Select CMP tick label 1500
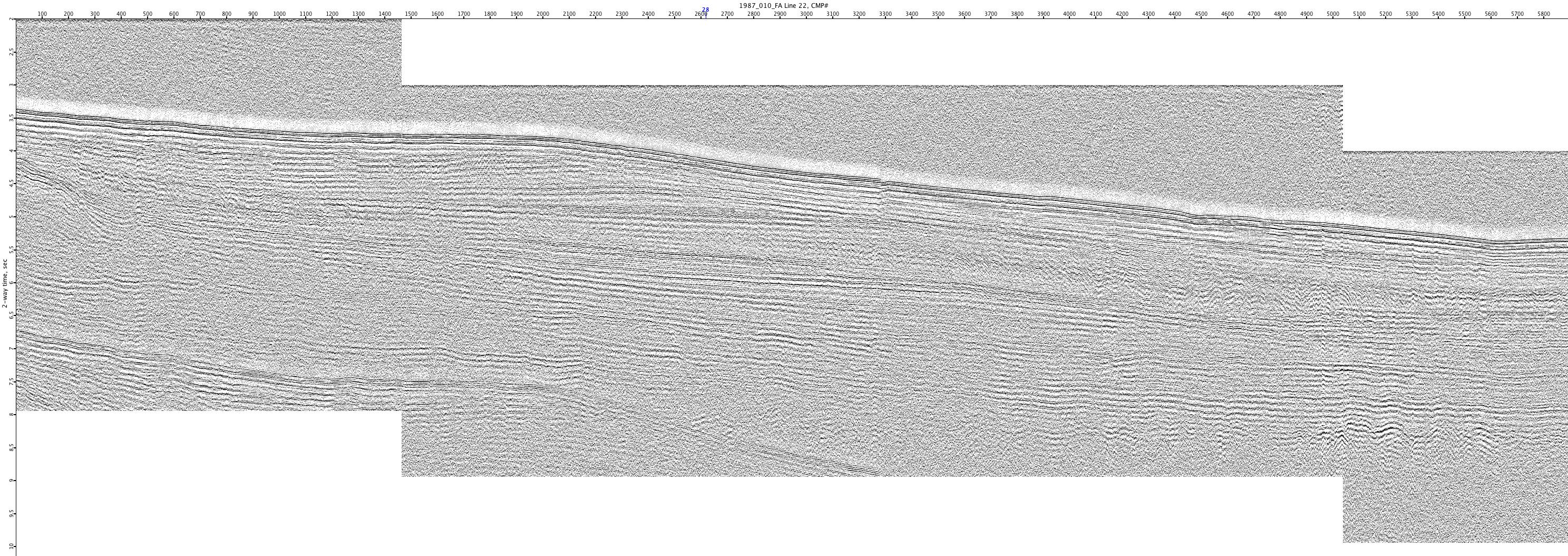 pyautogui.click(x=411, y=14)
